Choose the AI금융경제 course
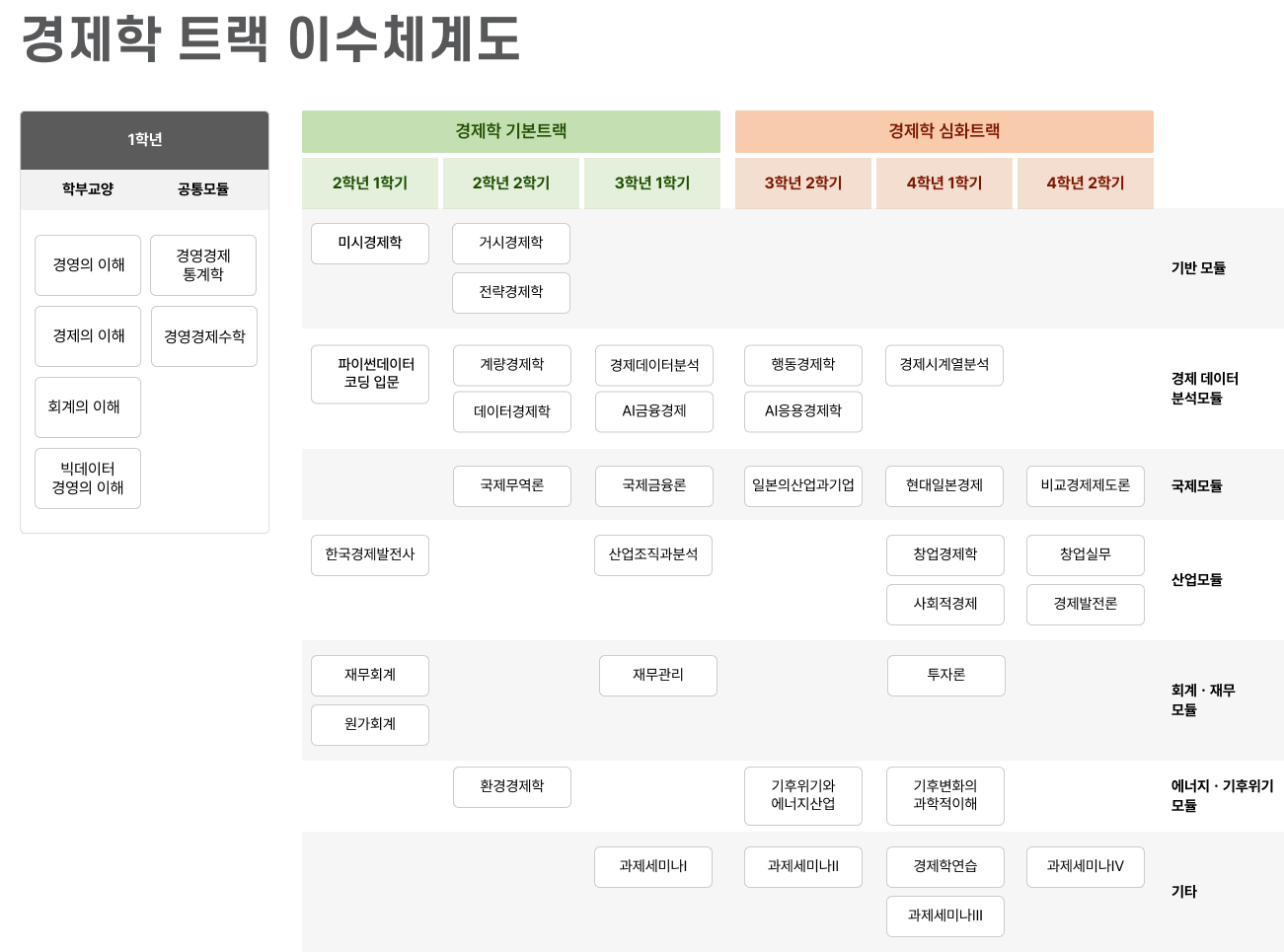The image size is (1284, 952). (x=654, y=411)
